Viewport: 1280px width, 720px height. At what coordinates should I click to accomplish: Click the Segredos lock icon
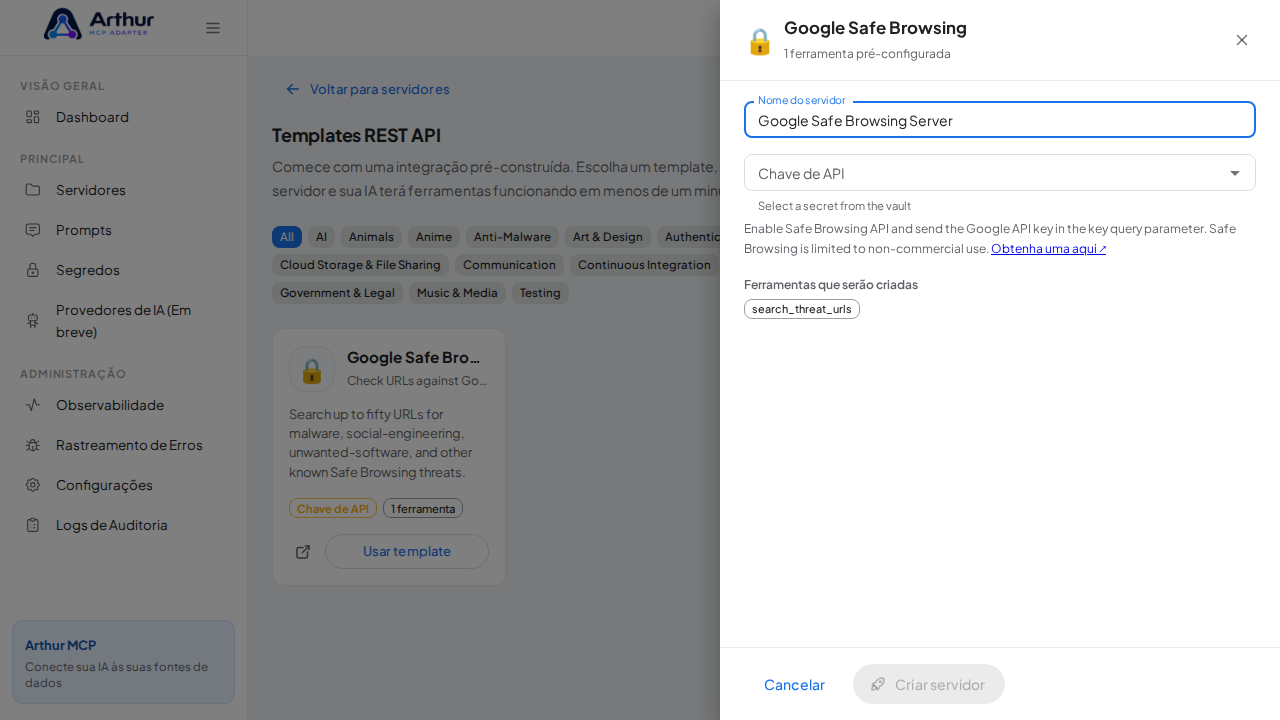(33, 270)
